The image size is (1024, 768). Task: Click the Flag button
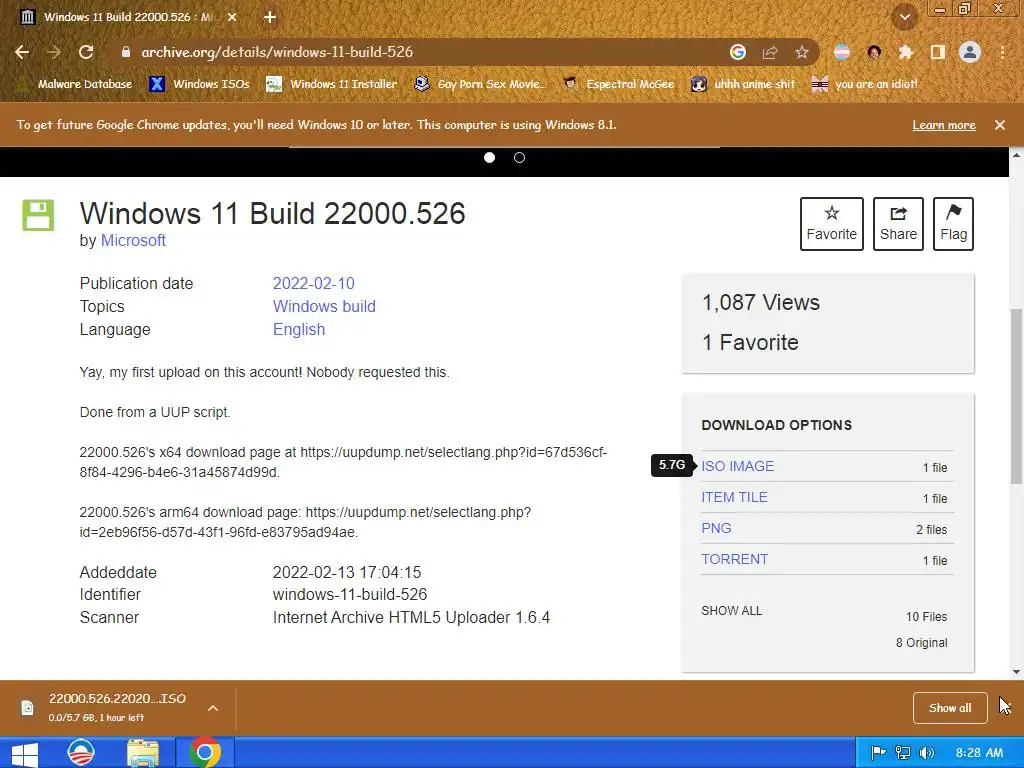pyautogui.click(x=953, y=224)
